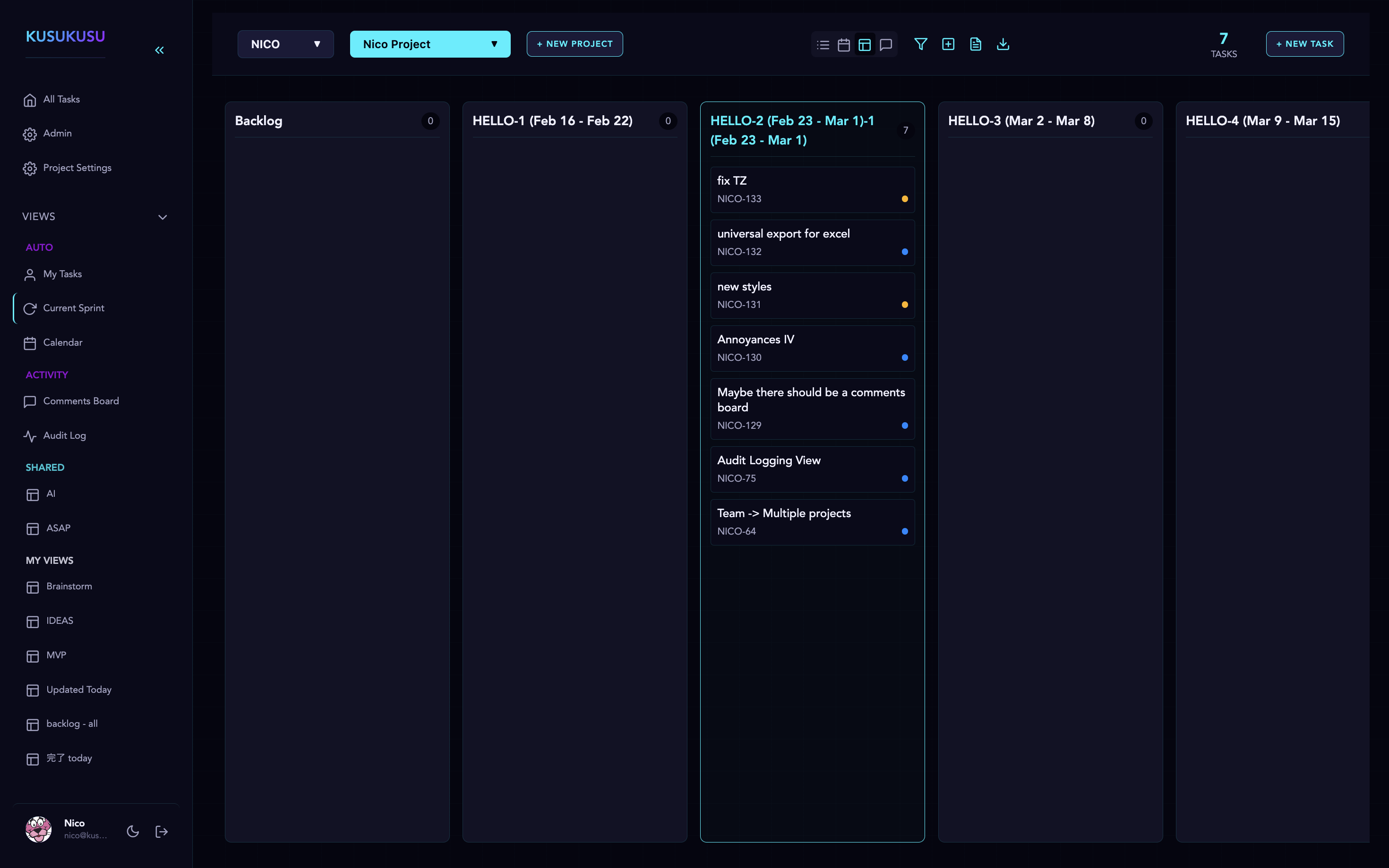This screenshot has height=868, width=1389.
Task: Switch to the list view icon
Action: (823, 44)
